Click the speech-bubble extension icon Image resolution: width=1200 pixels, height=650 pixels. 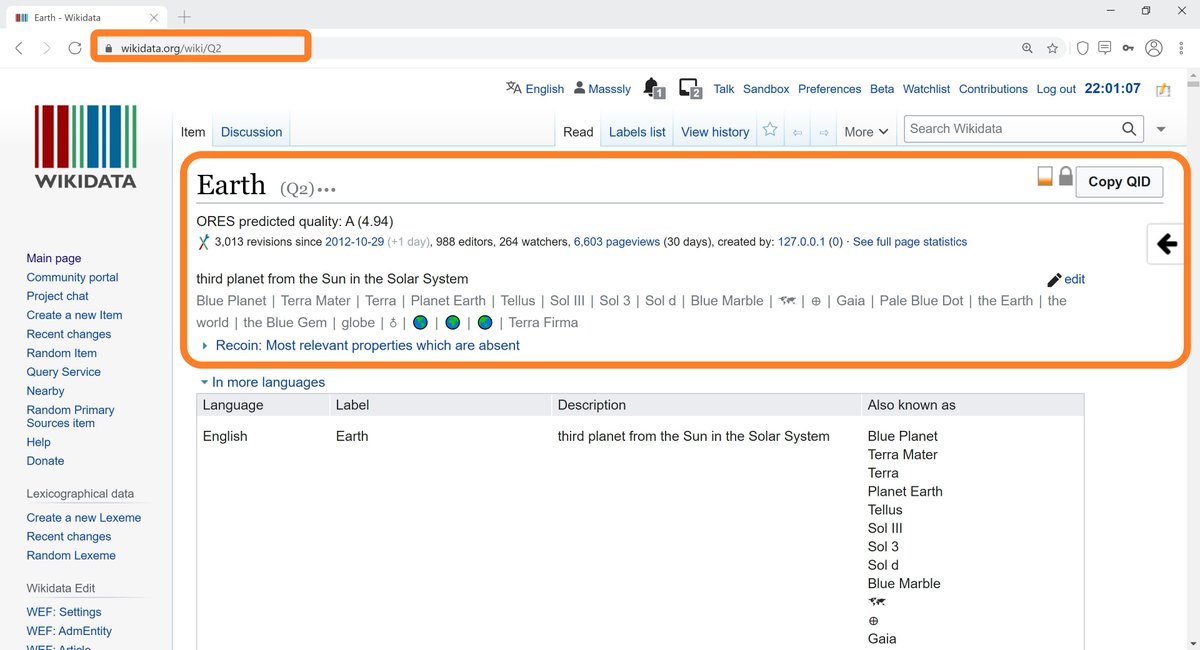click(1105, 48)
